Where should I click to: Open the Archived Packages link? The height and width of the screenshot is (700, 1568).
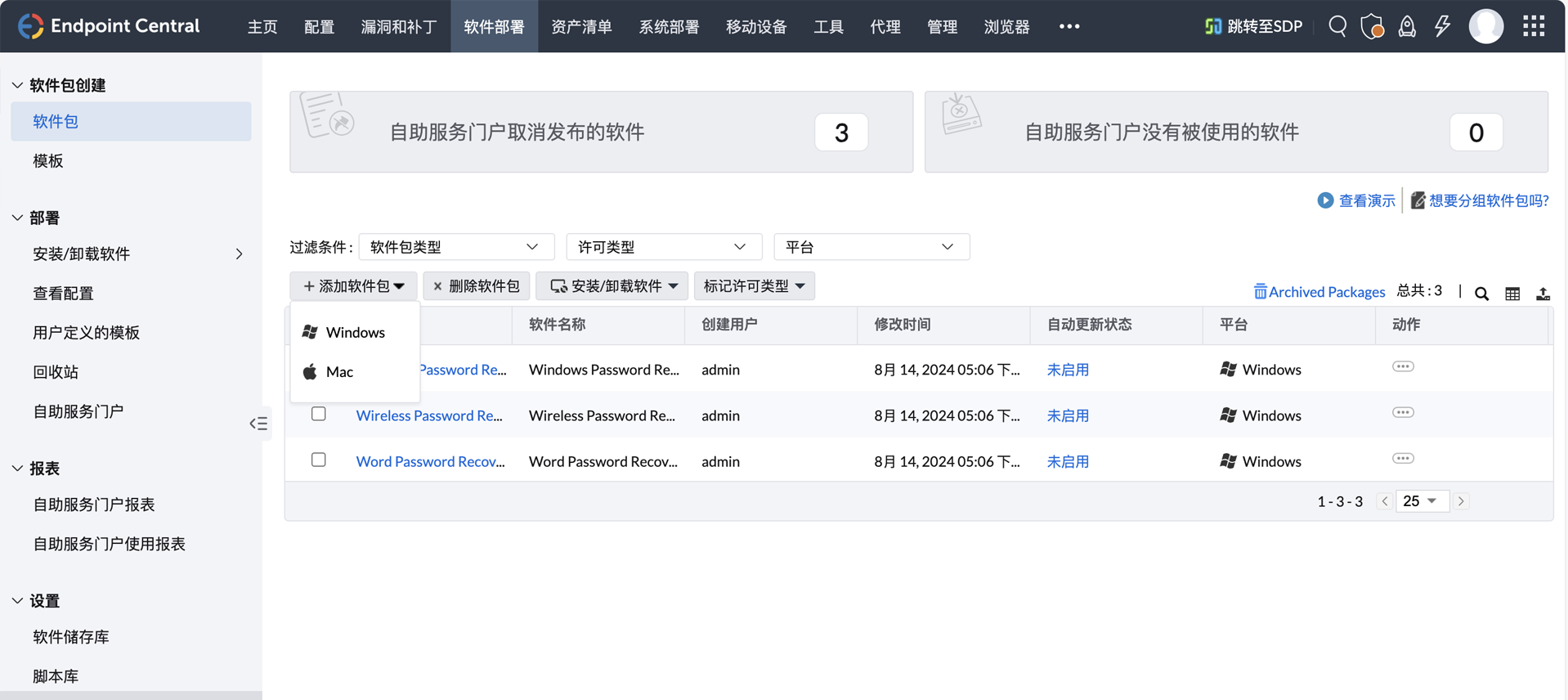(x=1319, y=292)
